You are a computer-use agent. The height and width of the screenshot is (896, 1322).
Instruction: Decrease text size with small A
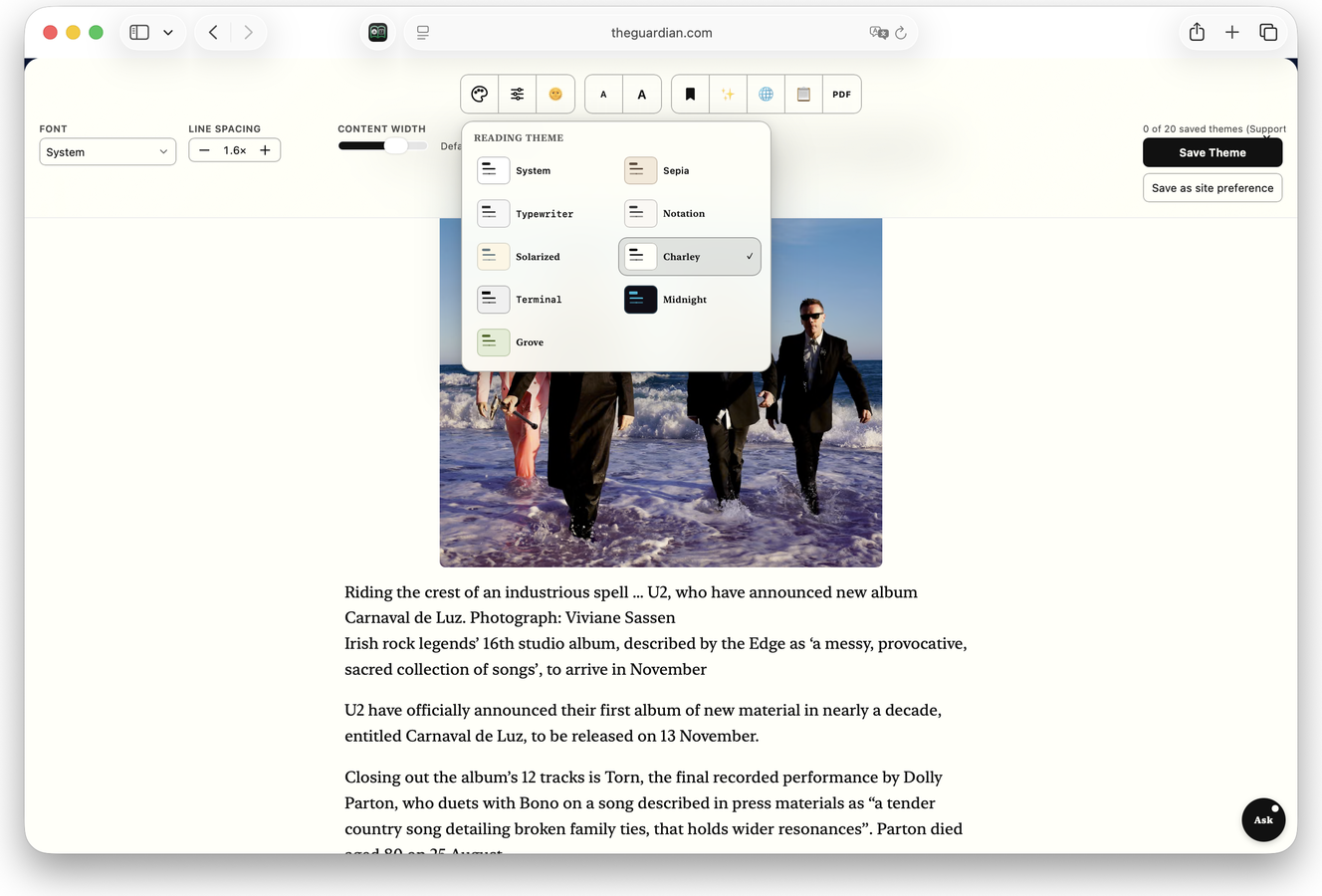pyautogui.click(x=603, y=95)
